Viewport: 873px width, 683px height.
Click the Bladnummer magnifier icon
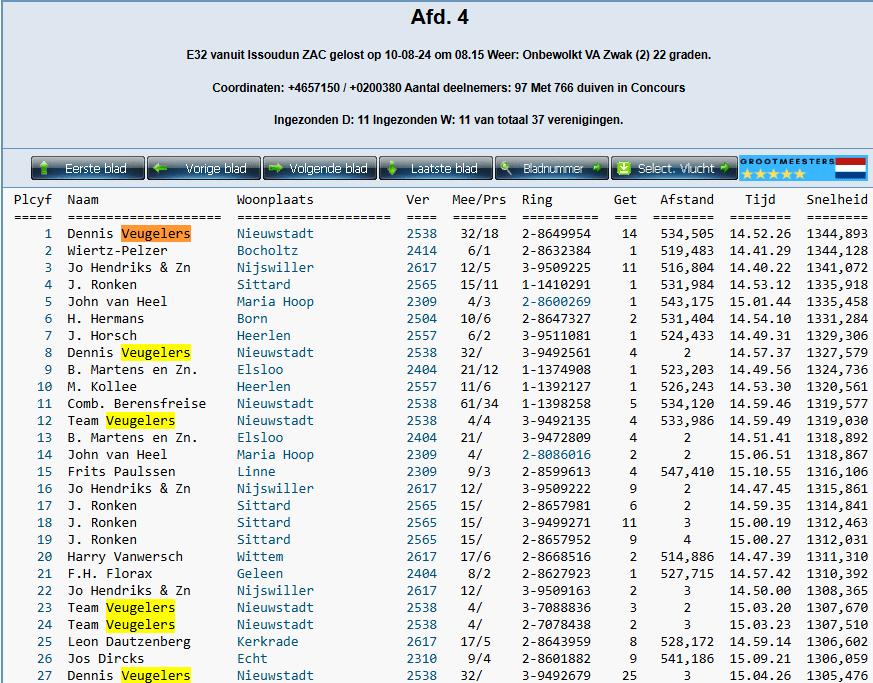[x=509, y=169]
